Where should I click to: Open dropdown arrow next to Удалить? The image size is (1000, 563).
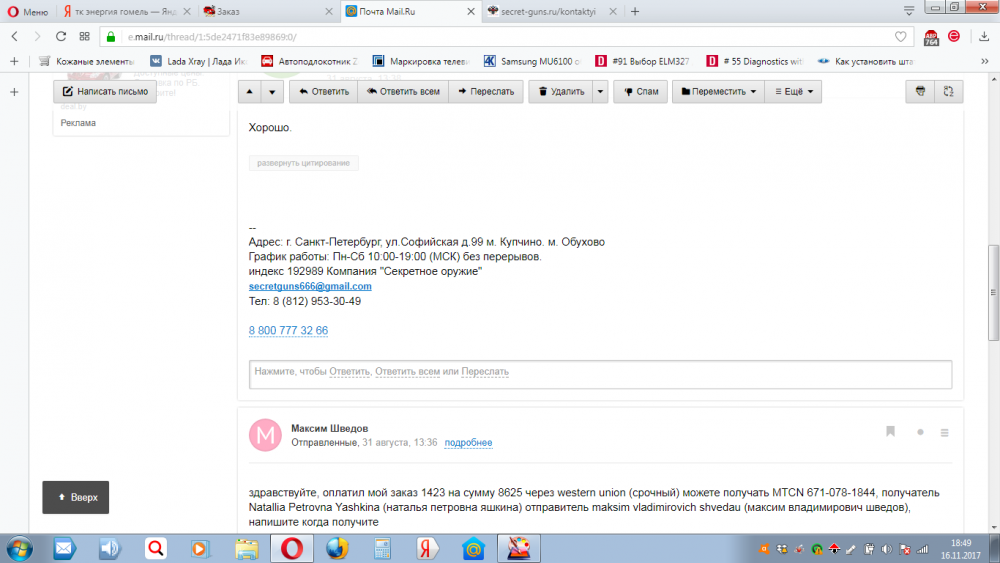coord(600,91)
